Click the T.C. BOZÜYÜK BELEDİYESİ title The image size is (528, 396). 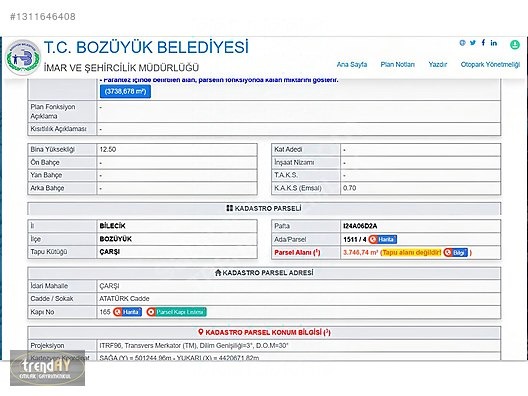pyautogui.click(x=146, y=47)
